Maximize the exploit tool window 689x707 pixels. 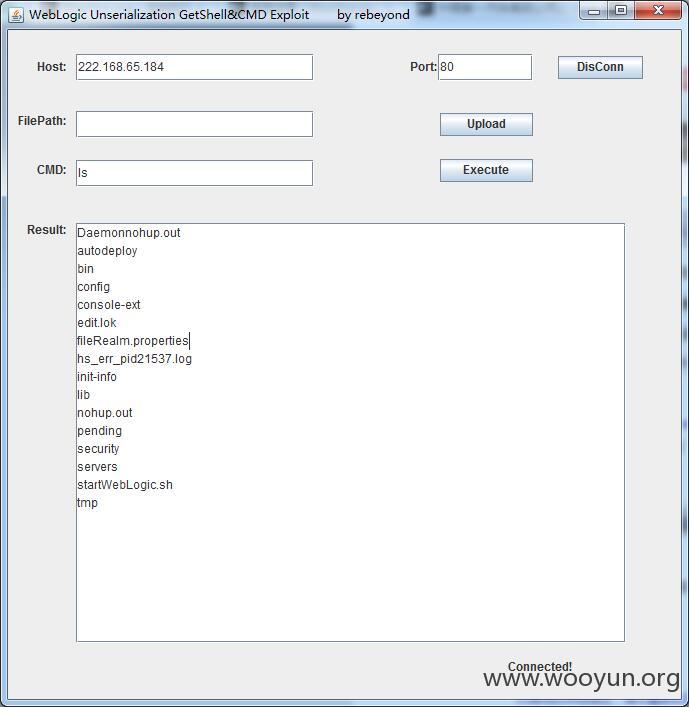point(620,11)
